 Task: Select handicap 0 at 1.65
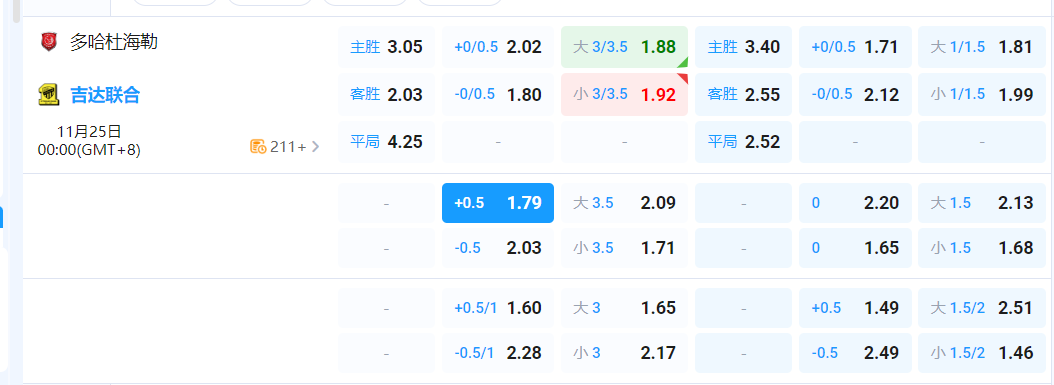click(x=855, y=248)
